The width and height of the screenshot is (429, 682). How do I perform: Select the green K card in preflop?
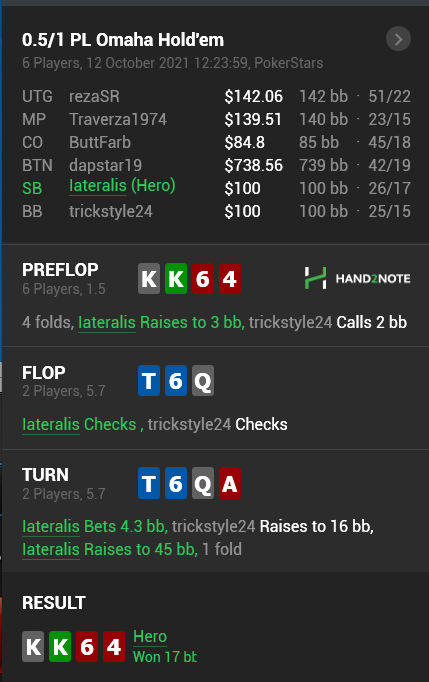[176, 279]
